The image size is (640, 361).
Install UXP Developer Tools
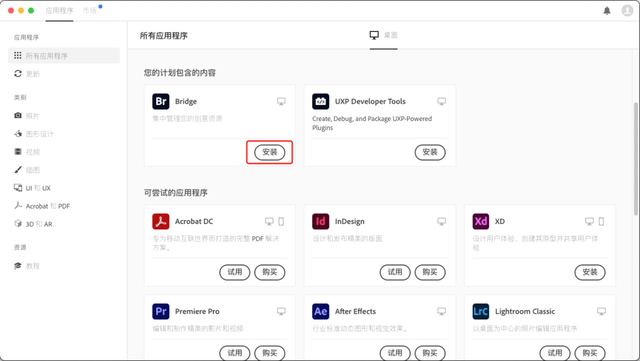pos(430,152)
